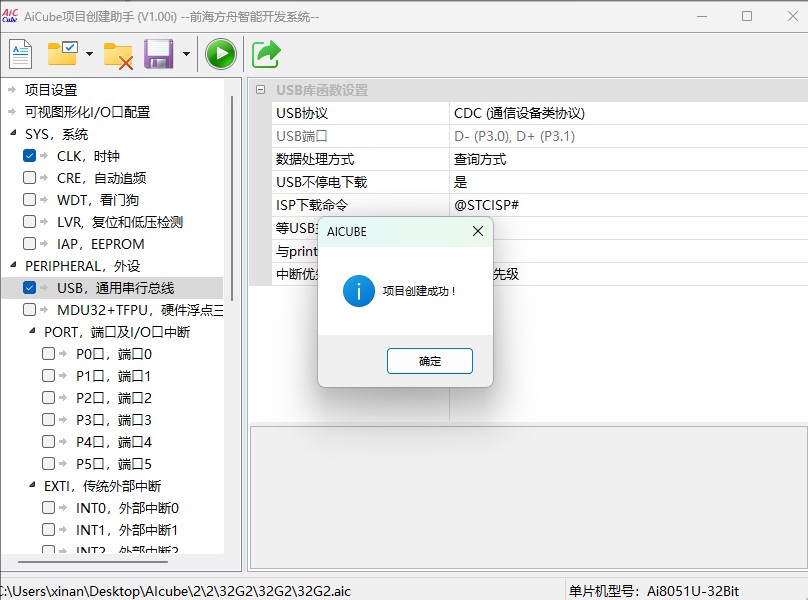Check the P1口, 端口1 checkbox
This screenshot has height=600, width=808.
[48, 375]
